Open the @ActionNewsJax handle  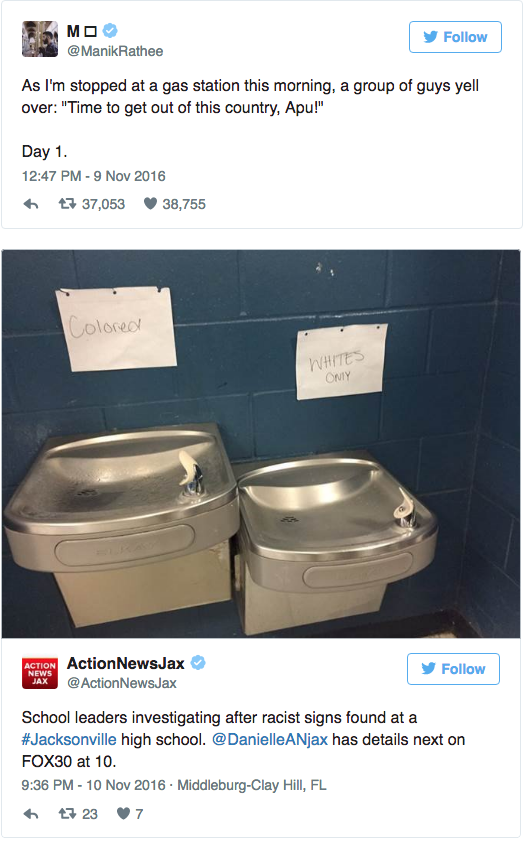click(x=122, y=683)
